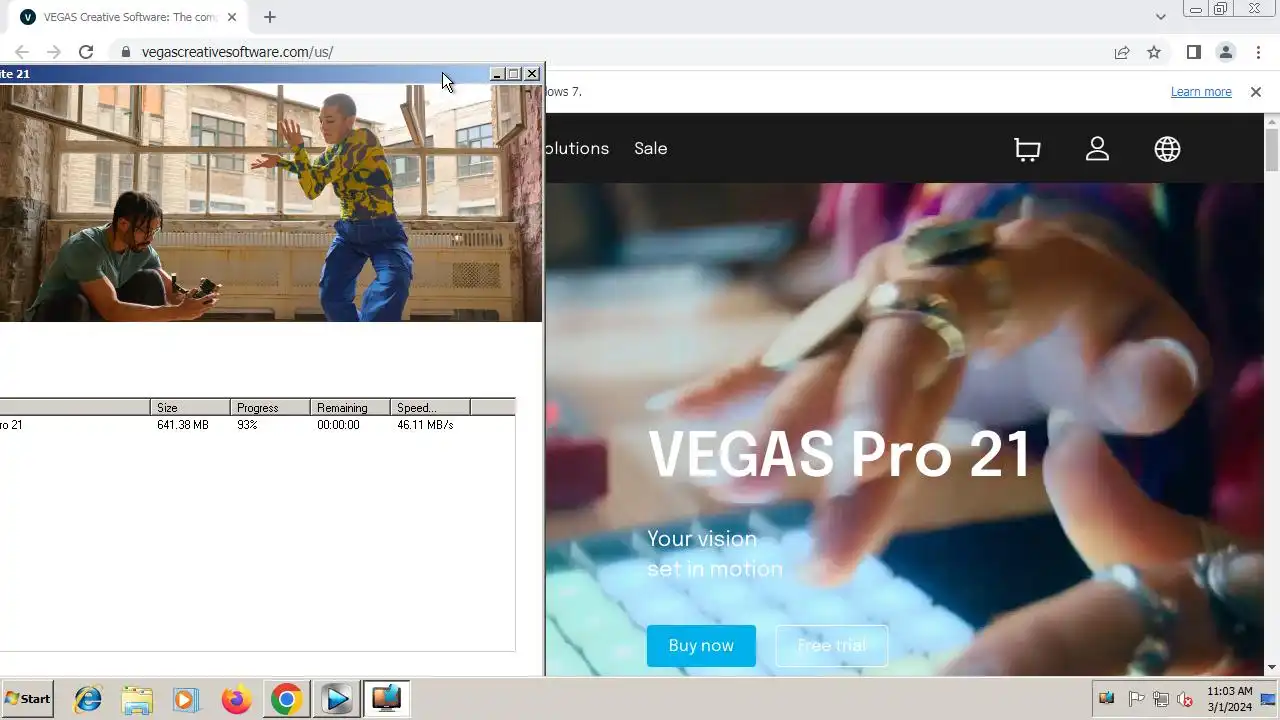Image resolution: width=1280 pixels, height=720 pixels.
Task: Open the shopping cart icon on the website
Action: [1027, 149]
